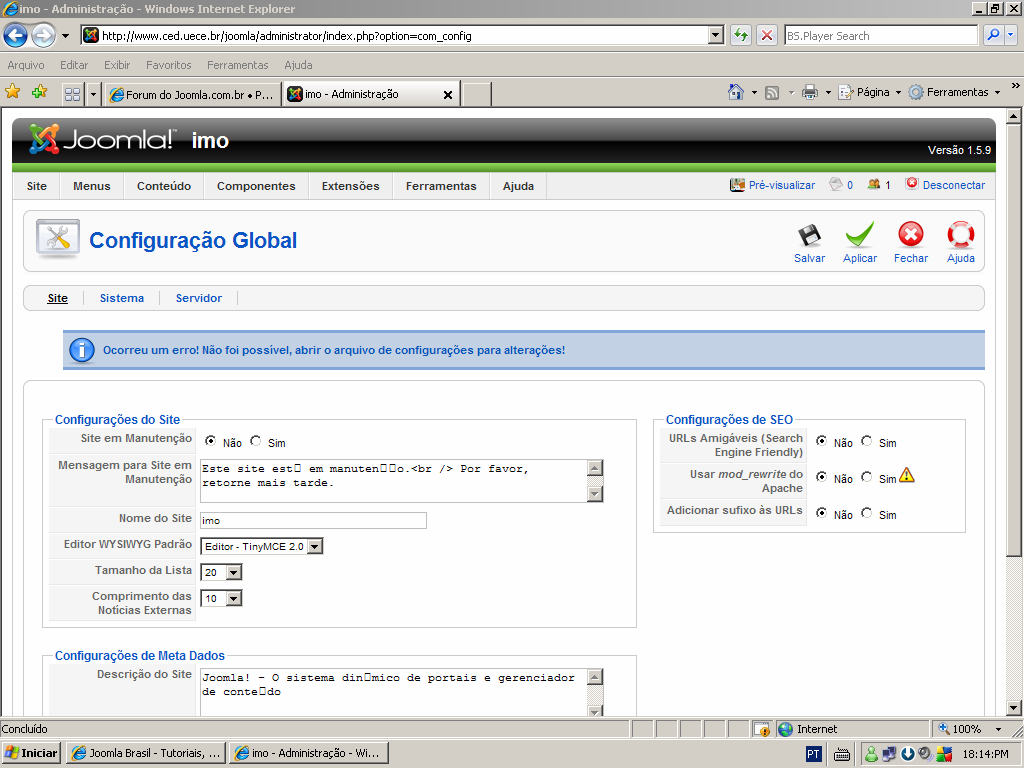Screen dimensions: 1024x768
Task: Click the Nome do Site input field
Action: pyautogui.click(x=313, y=520)
